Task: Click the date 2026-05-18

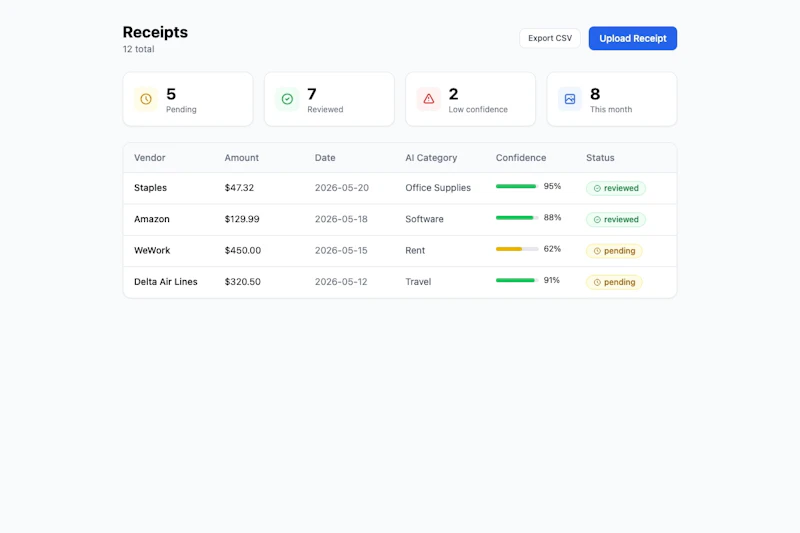Action: (341, 219)
